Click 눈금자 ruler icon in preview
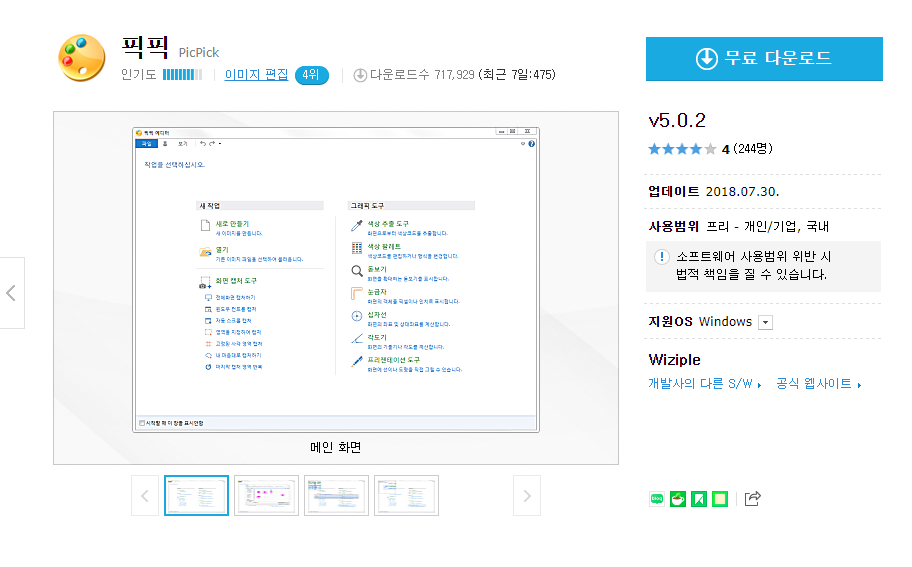The image size is (912, 567). pos(357,294)
